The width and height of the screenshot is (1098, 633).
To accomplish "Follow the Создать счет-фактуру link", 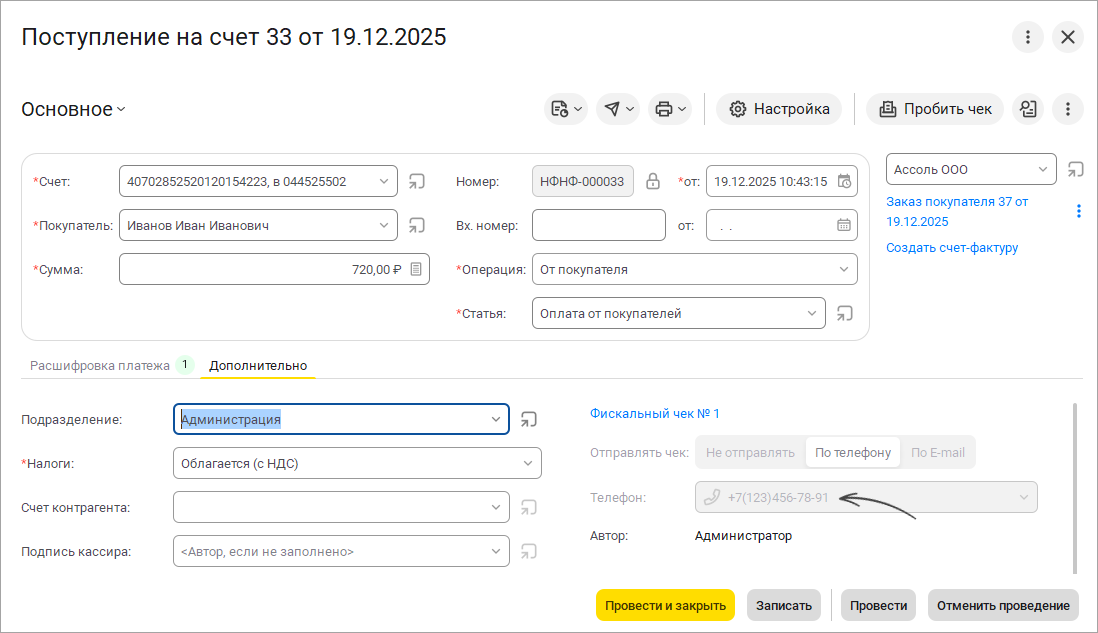I will pyautogui.click(x=952, y=247).
